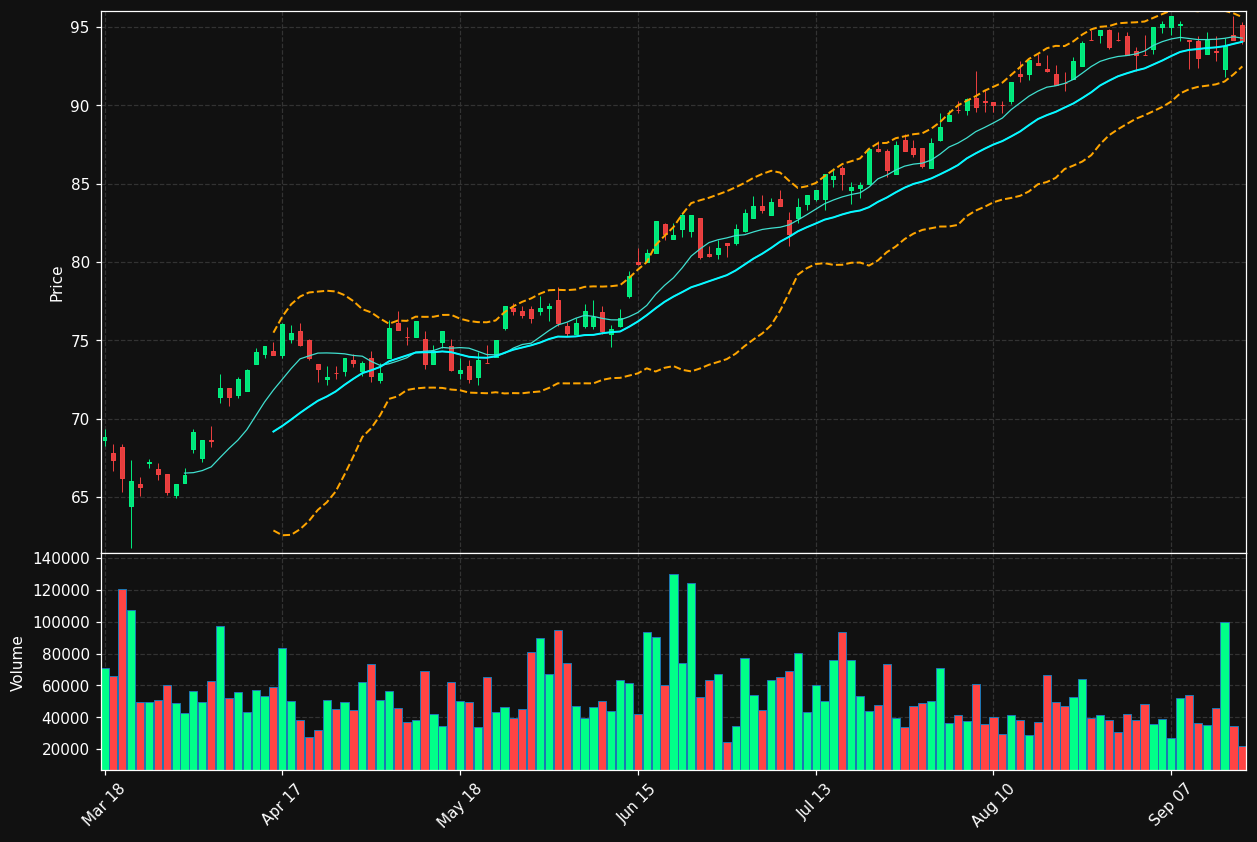This screenshot has width=1257, height=842.
Task: Select the 75 price tick label
Action: (80, 341)
